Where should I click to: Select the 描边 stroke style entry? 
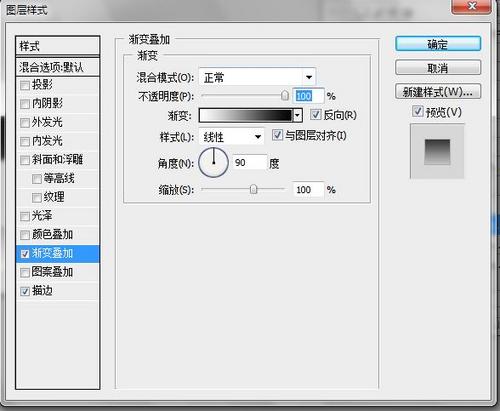click(x=57, y=291)
